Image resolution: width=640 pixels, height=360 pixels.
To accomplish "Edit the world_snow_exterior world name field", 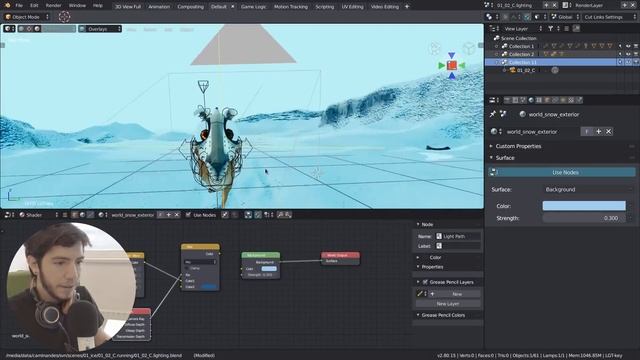I will point(542,131).
